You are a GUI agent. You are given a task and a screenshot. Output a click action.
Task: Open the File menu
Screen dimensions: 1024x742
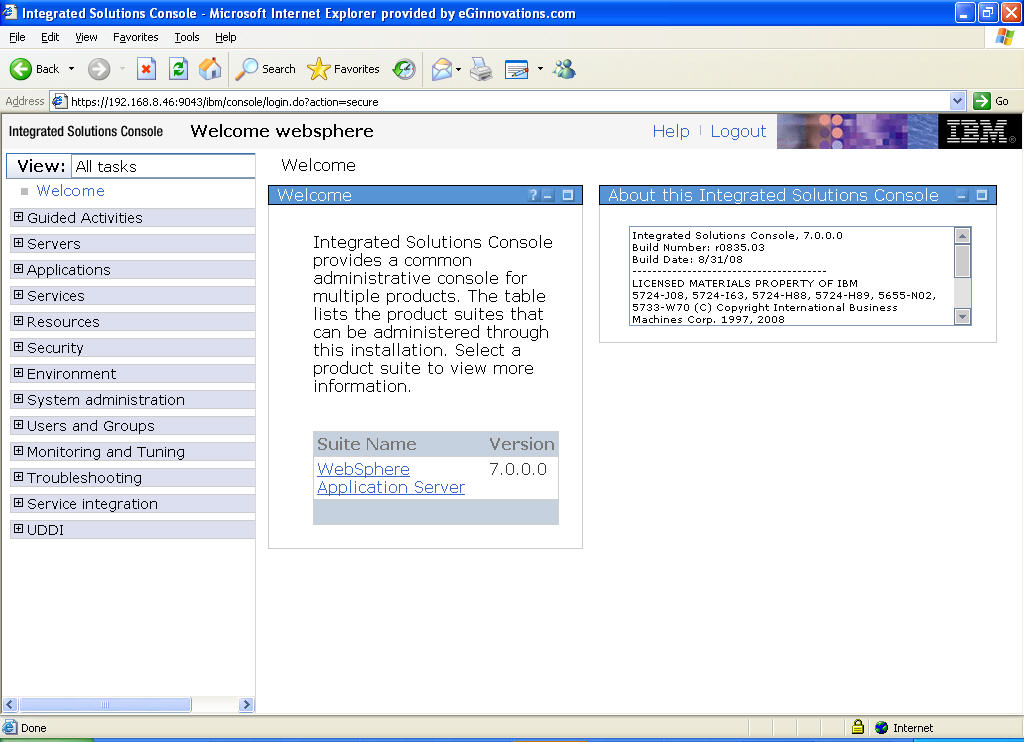[x=18, y=37]
